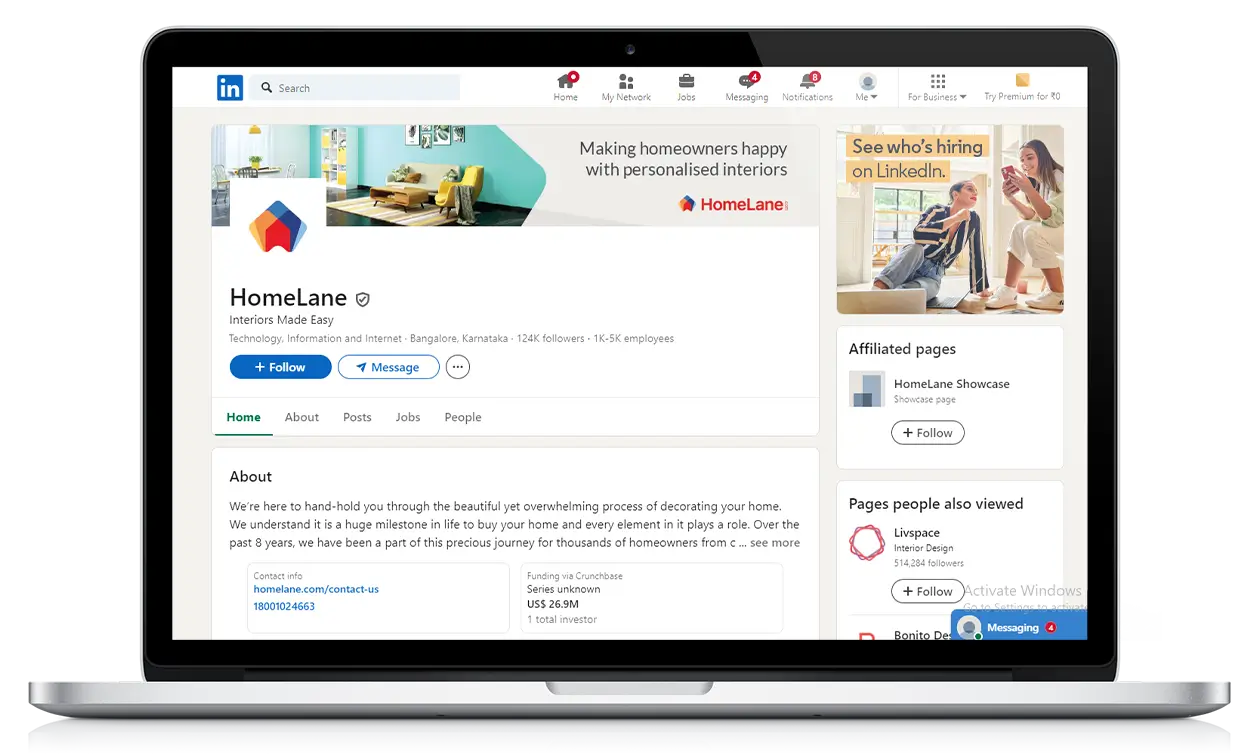1260x756 pixels.
Task: Switch to the Home tab
Action: point(243,417)
